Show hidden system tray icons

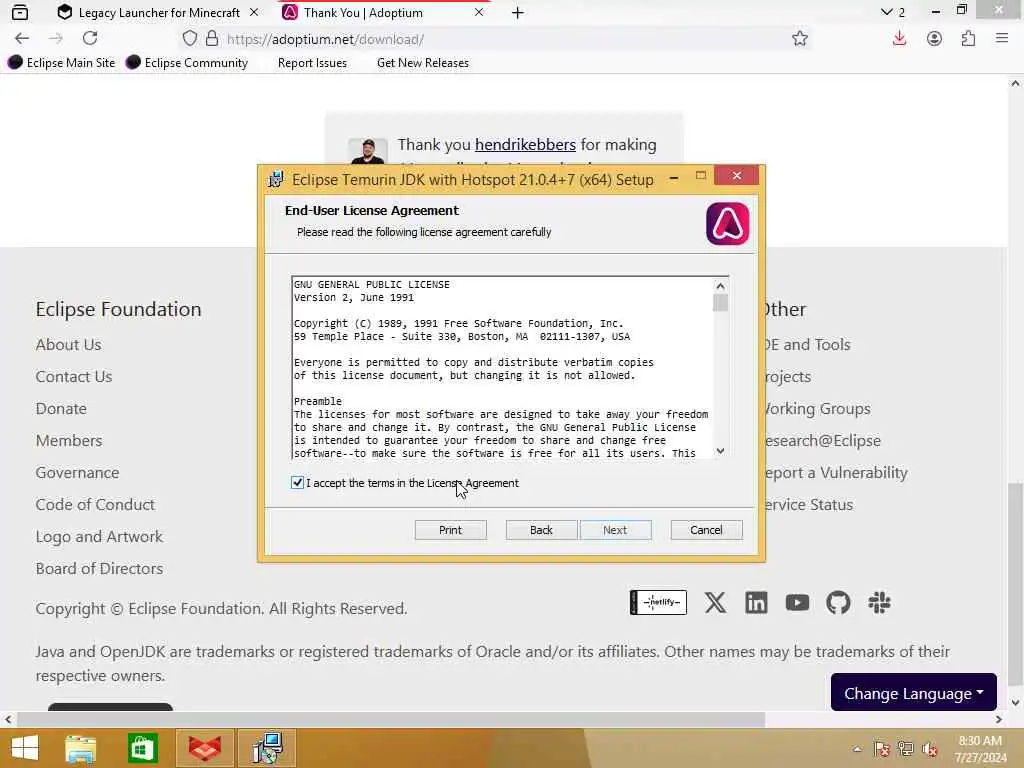pyautogui.click(x=857, y=749)
